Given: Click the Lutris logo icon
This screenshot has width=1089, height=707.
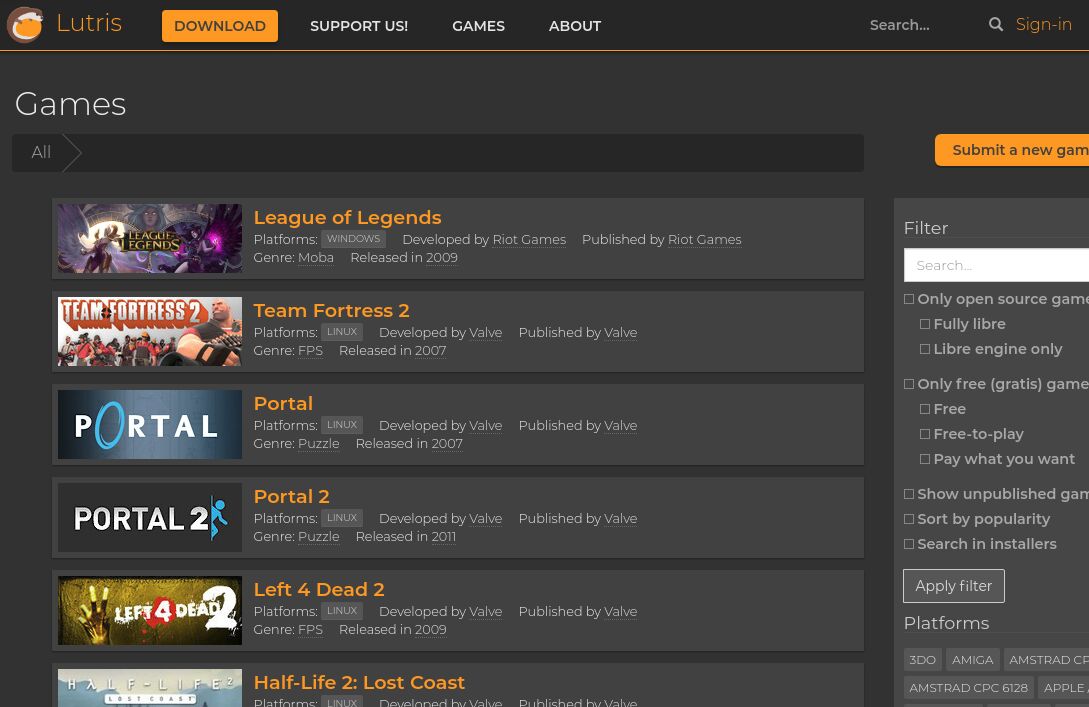Looking at the screenshot, I should pos(25,25).
